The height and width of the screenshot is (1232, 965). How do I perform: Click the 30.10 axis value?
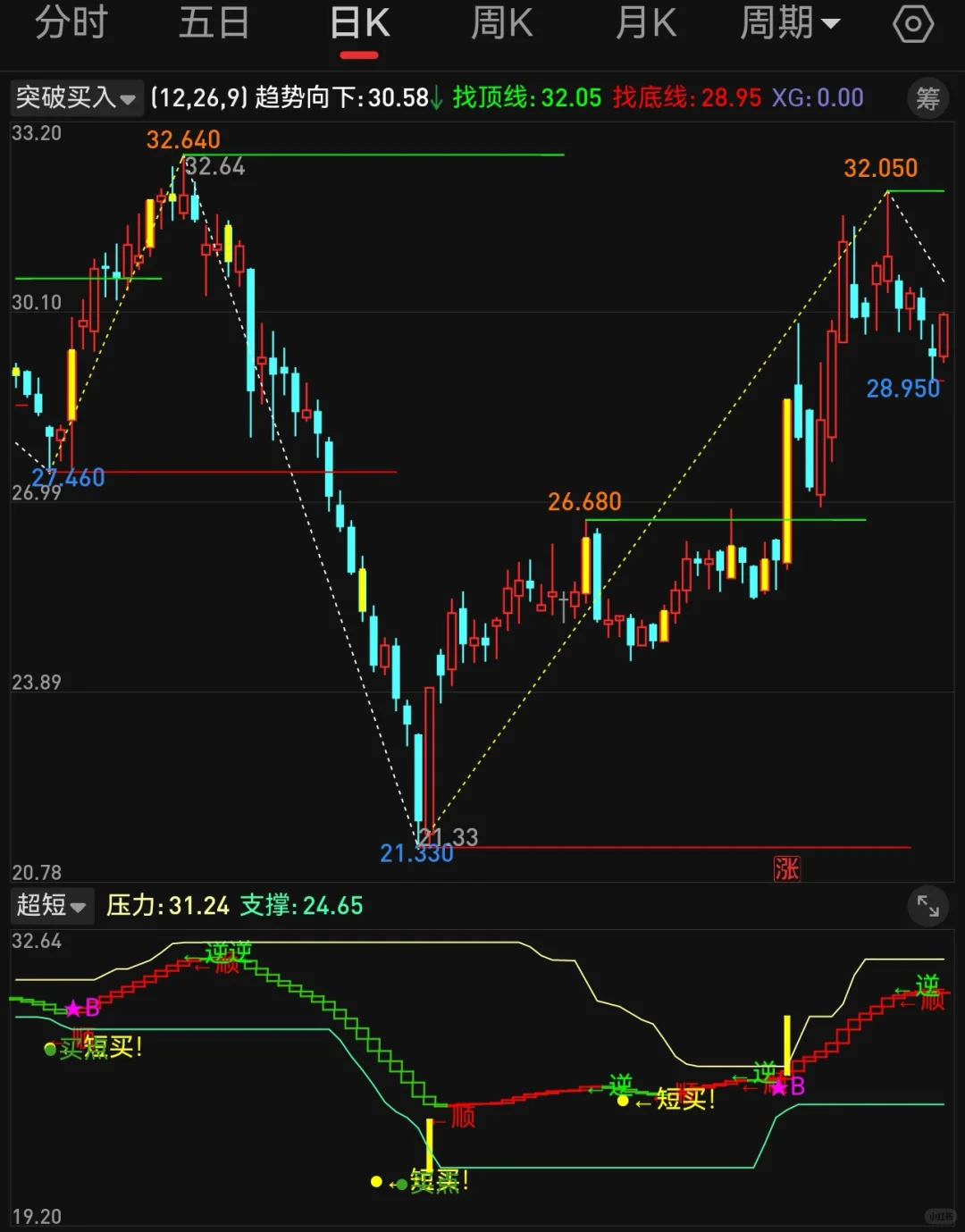(x=37, y=303)
